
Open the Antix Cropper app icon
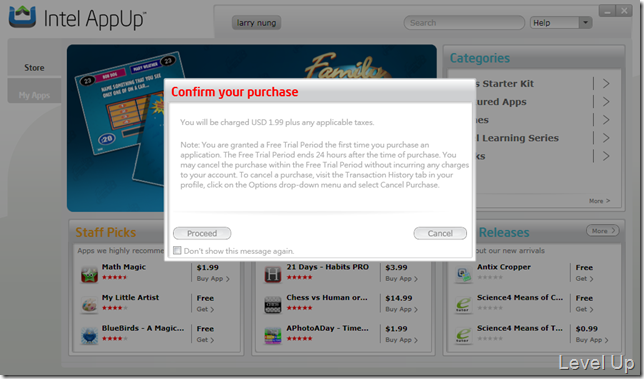(x=463, y=274)
